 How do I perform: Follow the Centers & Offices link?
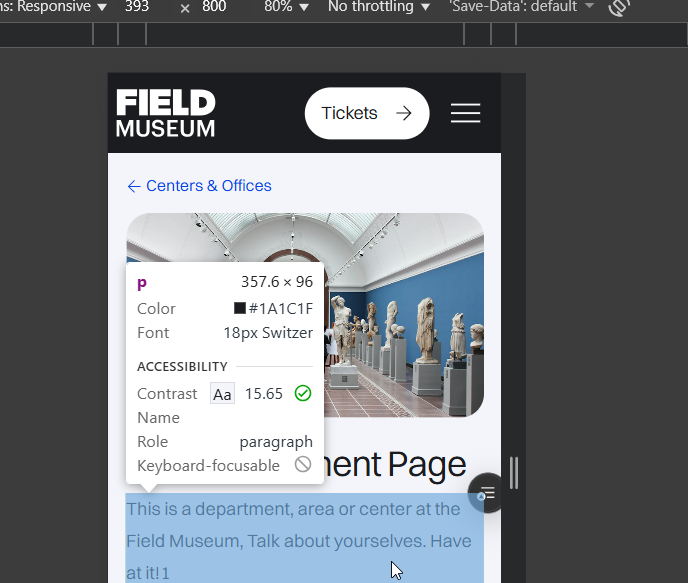point(208,186)
